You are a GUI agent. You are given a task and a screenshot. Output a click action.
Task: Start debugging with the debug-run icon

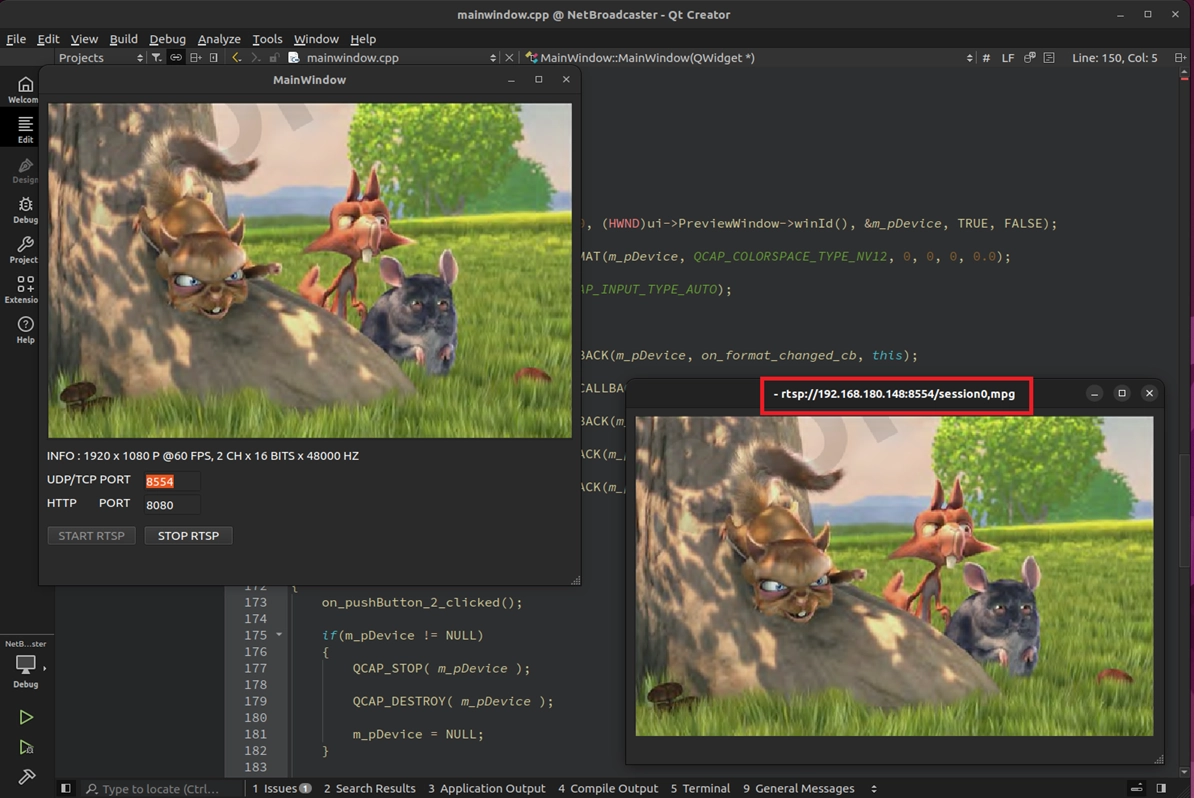click(26, 747)
